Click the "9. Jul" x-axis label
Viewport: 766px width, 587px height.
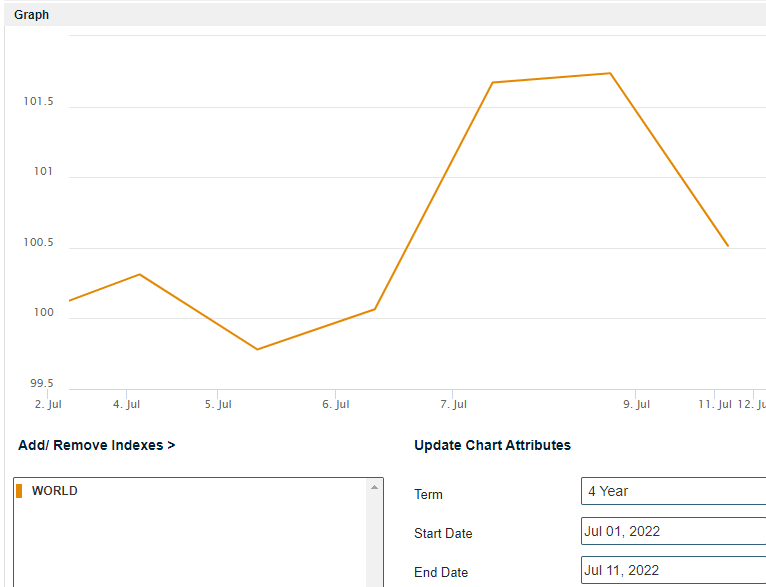click(x=636, y=404)
